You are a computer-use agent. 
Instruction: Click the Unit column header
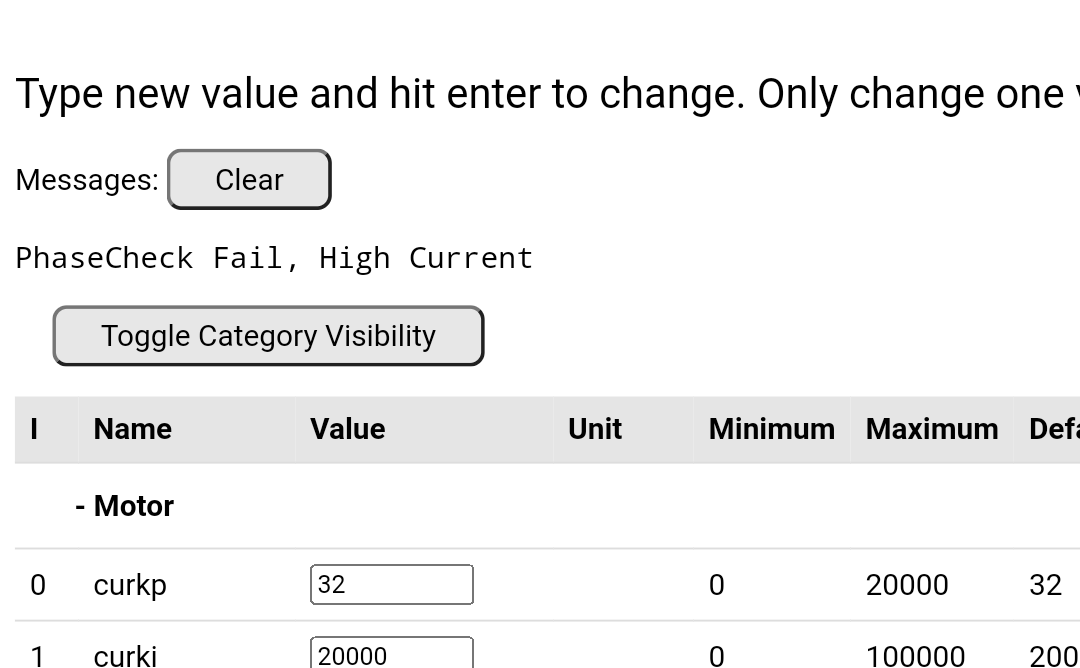point(594,429)
